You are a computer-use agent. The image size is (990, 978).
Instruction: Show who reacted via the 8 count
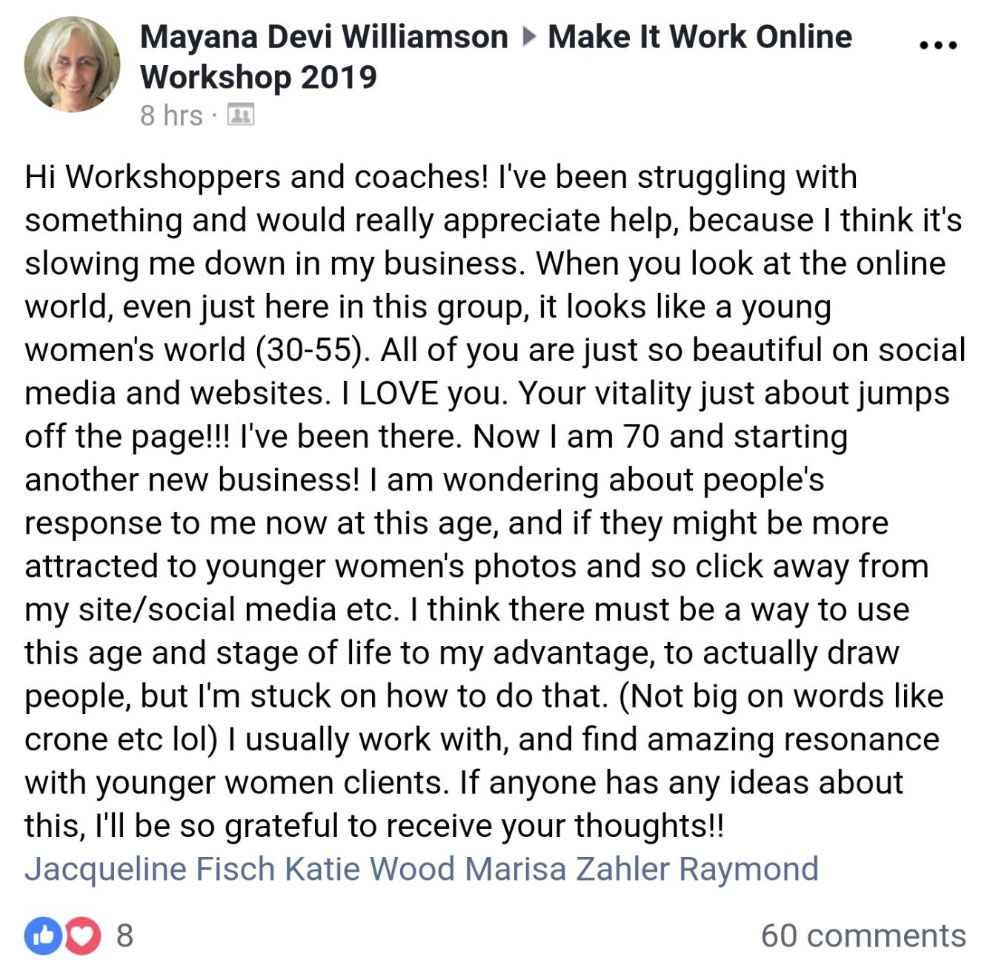tap(125, 935)
